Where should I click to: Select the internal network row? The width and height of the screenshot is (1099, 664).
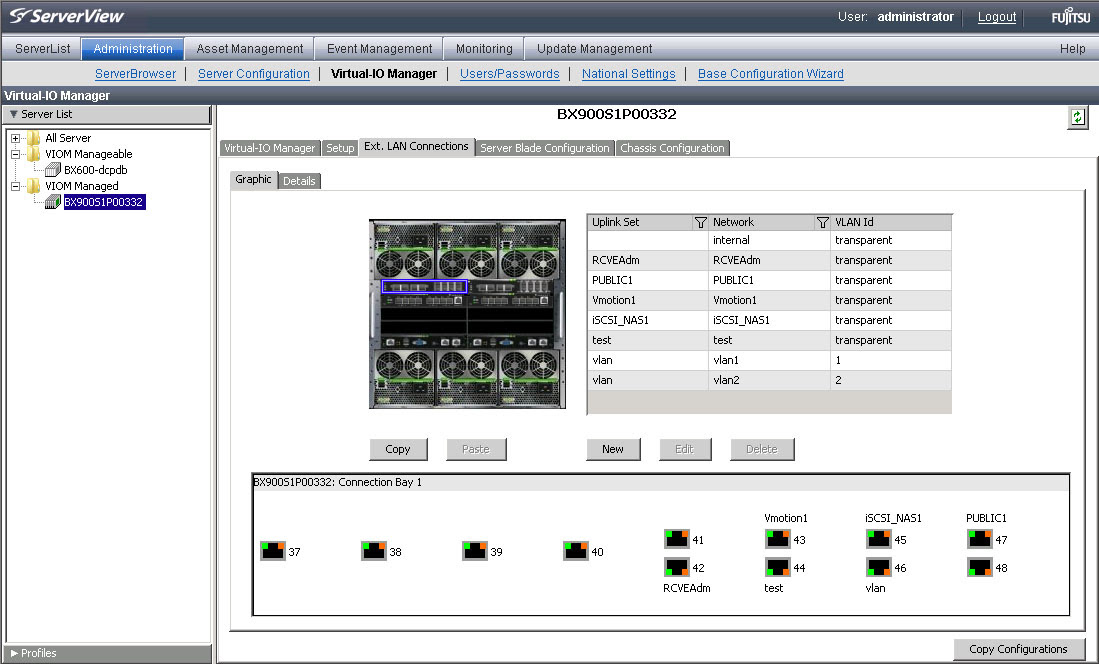(769, 240)
